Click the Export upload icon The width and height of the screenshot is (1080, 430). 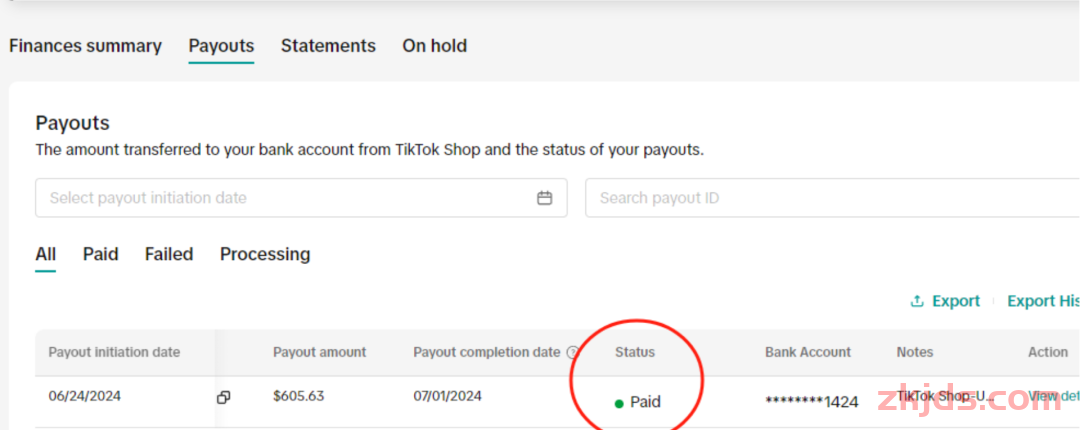click(917, 301)
